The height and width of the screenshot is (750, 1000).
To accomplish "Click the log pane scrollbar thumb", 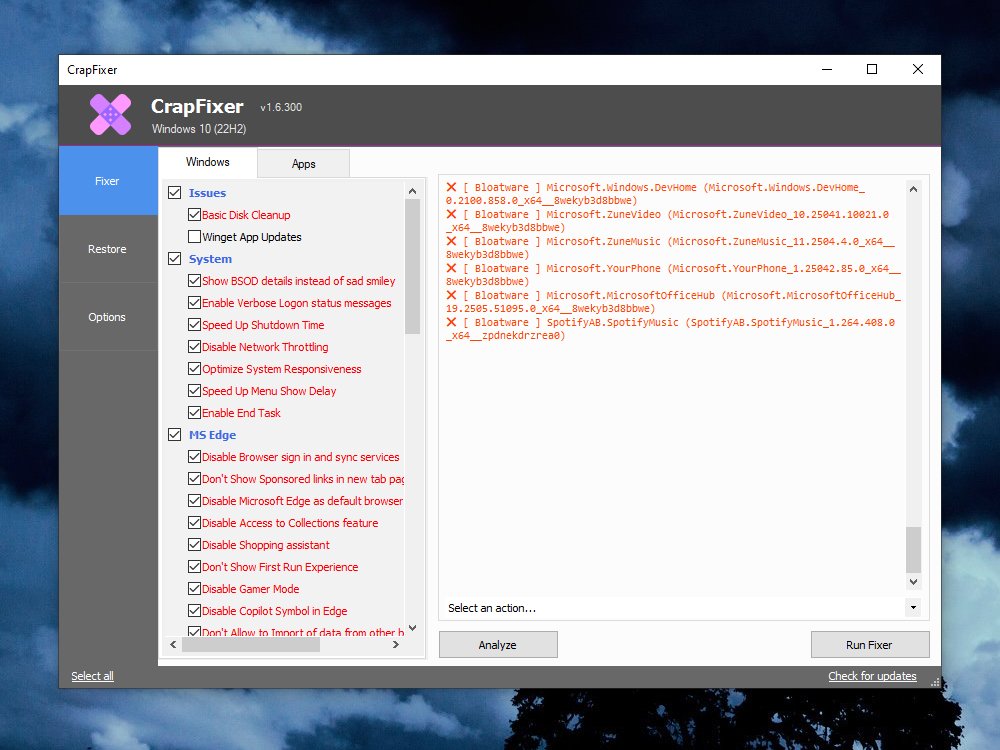I will pyautogui.click(x=913, y=550).
